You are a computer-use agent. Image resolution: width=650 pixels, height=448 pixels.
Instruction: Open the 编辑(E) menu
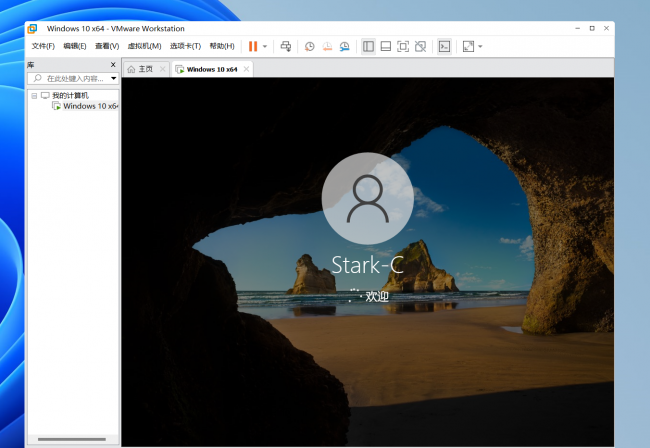[x=75, y=46]
